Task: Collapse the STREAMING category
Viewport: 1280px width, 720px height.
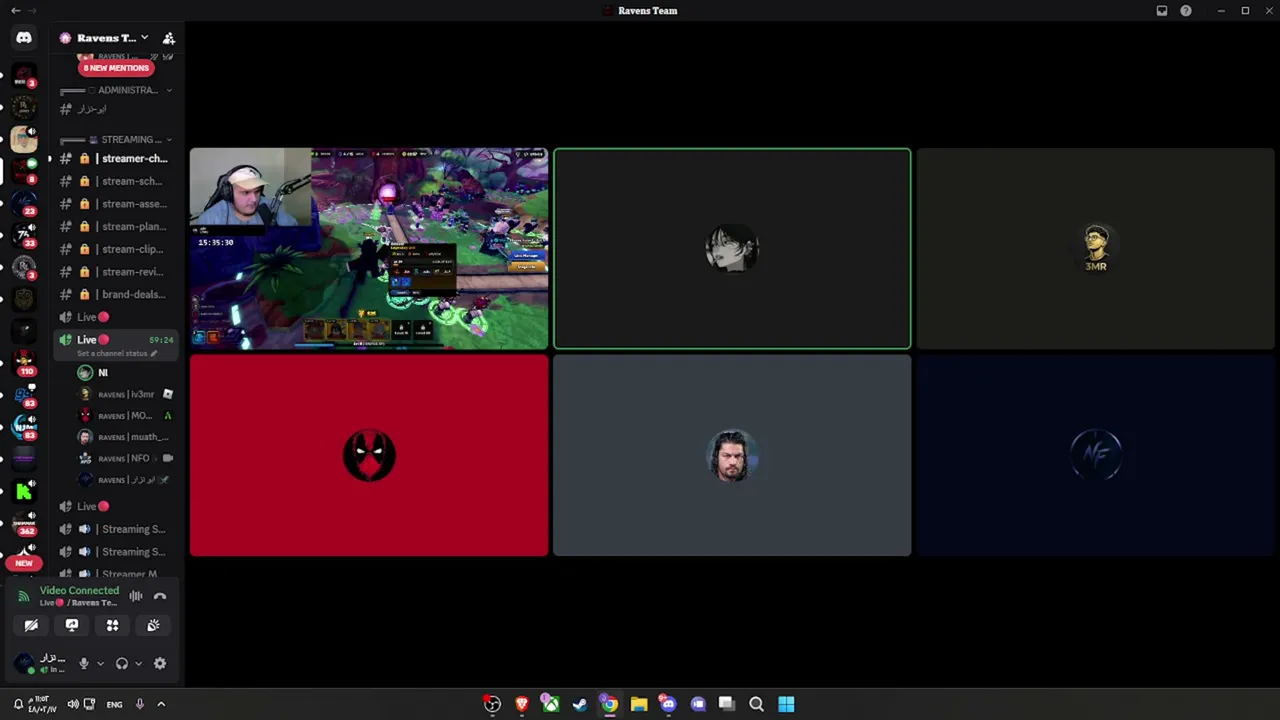Action: [116, 139]
